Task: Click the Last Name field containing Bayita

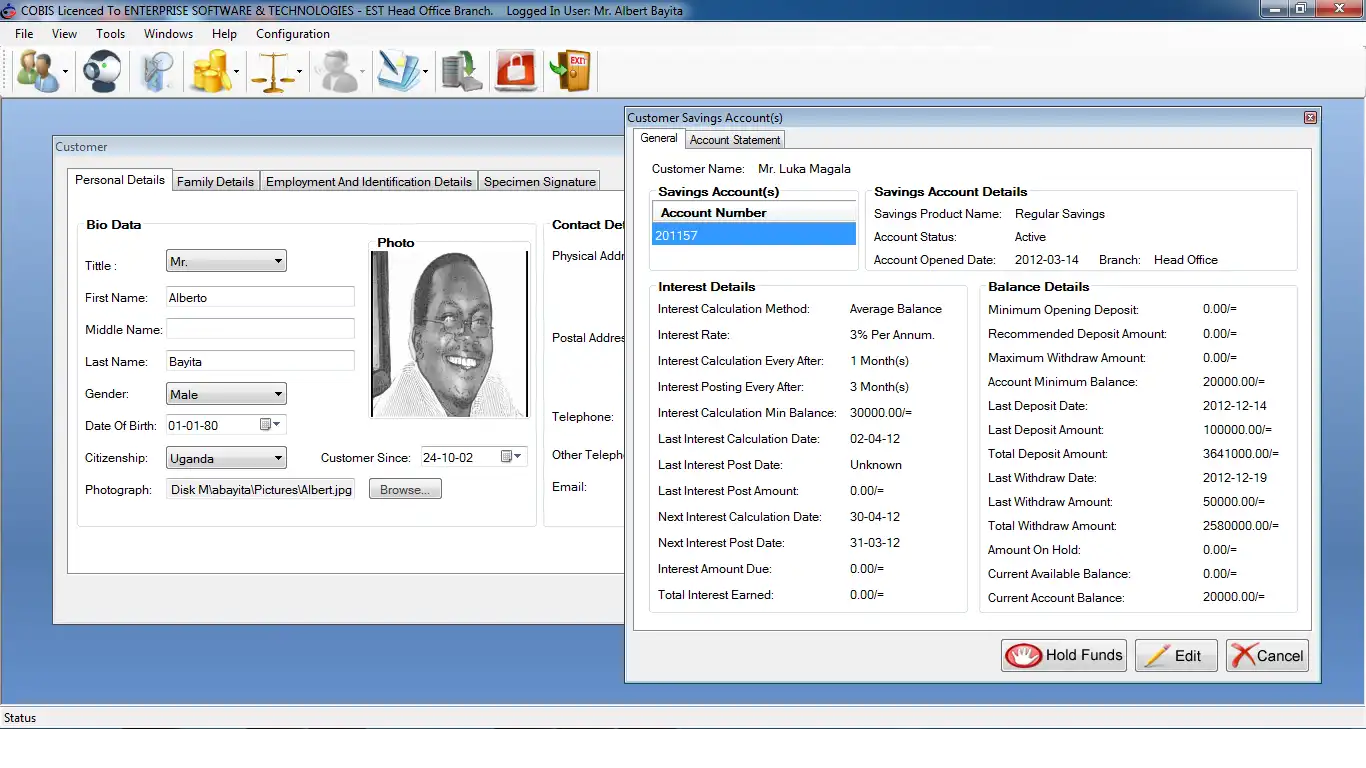Action: [260, 361]
